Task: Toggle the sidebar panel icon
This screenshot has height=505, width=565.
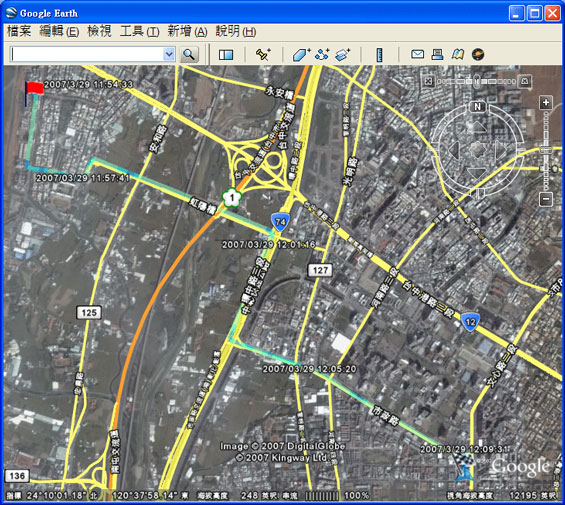Action: tap(226, 55)
